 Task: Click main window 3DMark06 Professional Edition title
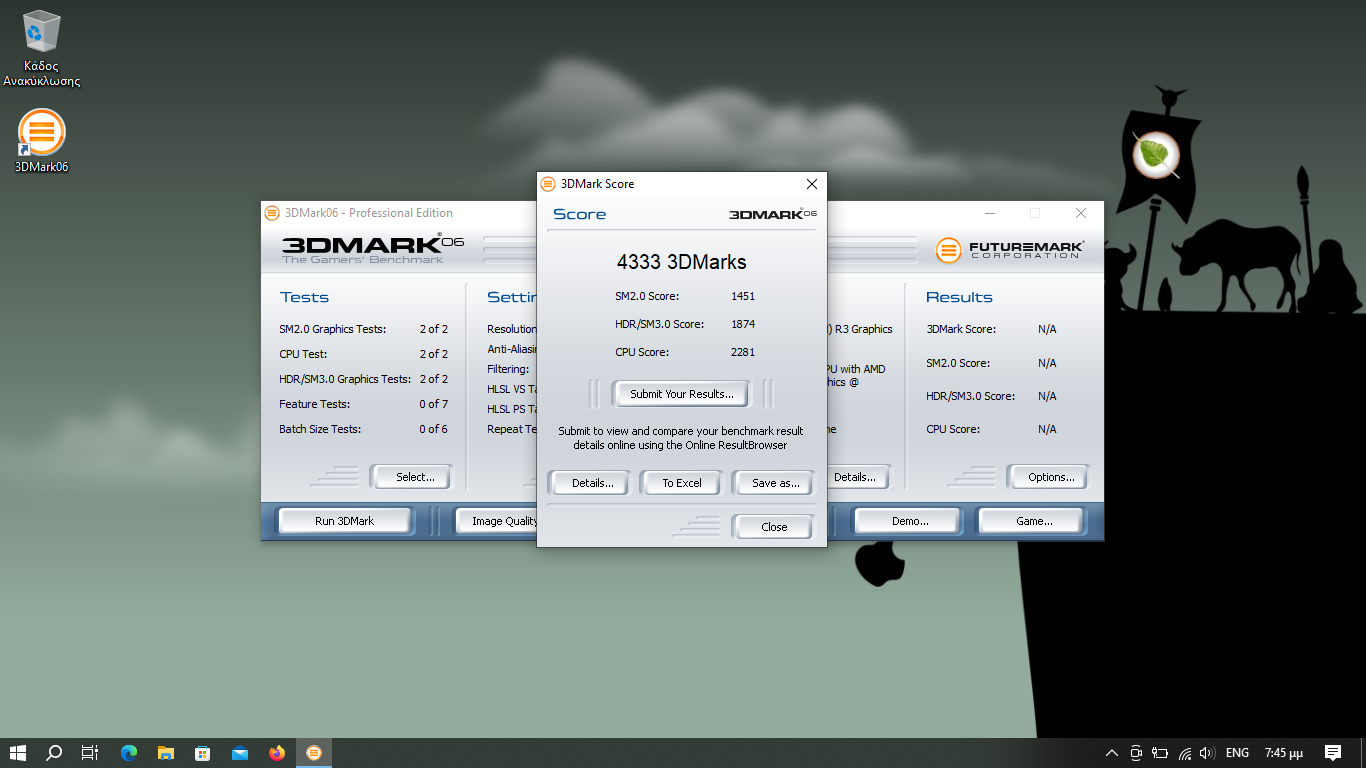coord(369,213)
